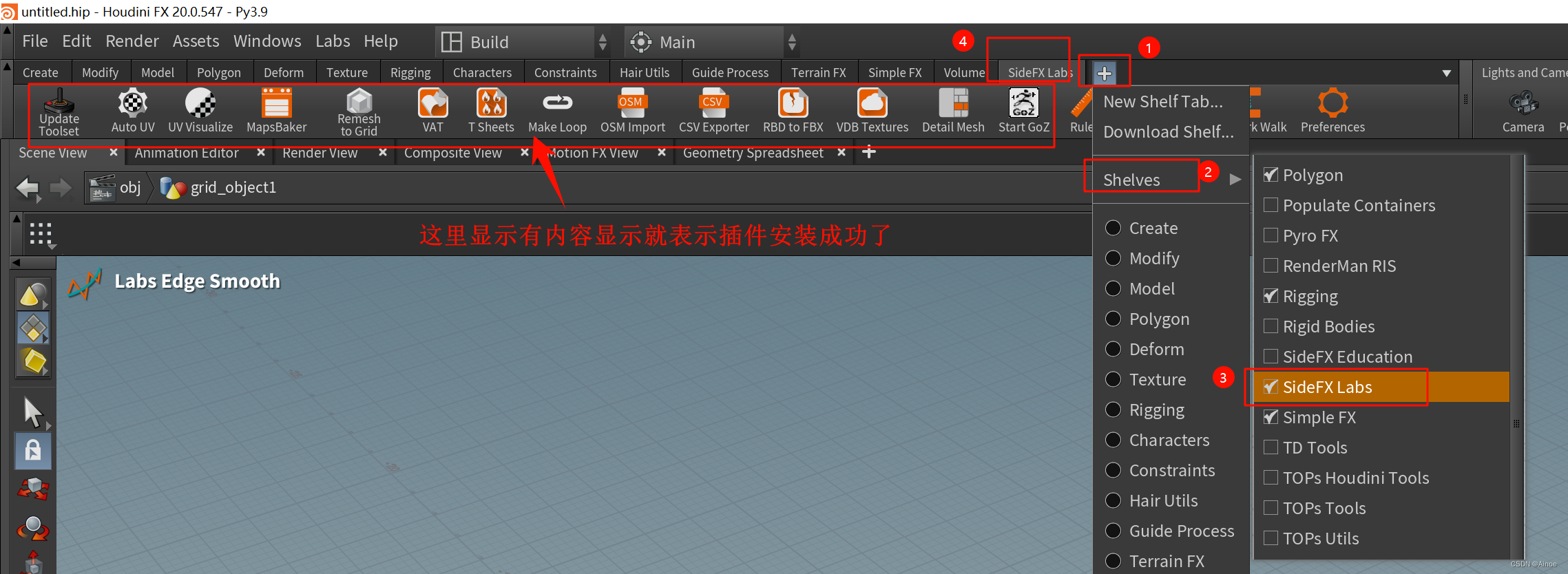Select the Remesh to Grid tool
The width and height of the screenshot is (1568, 574).
pos(359,111)
